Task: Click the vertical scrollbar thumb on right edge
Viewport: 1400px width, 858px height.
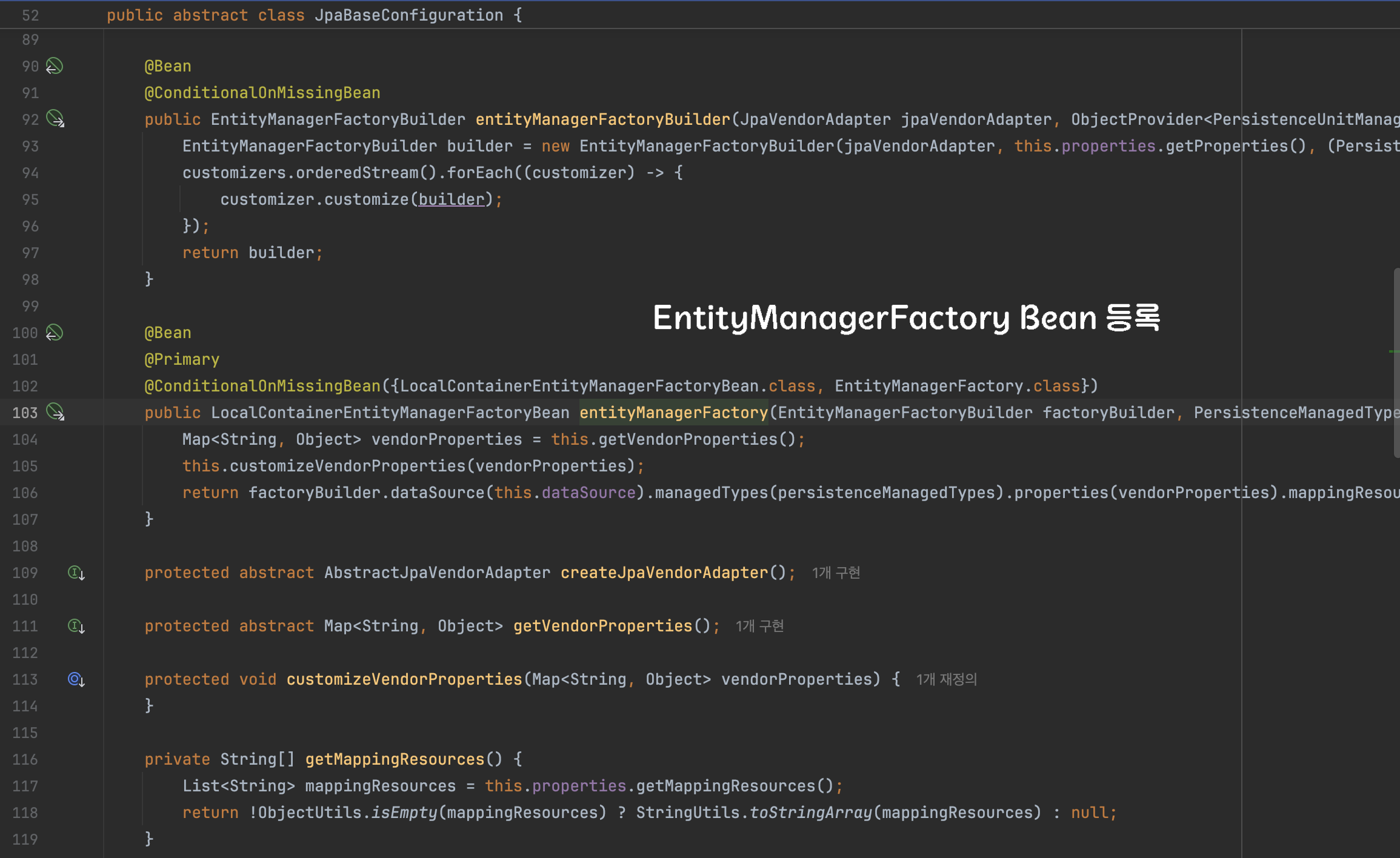Action: coord(1396,364)
